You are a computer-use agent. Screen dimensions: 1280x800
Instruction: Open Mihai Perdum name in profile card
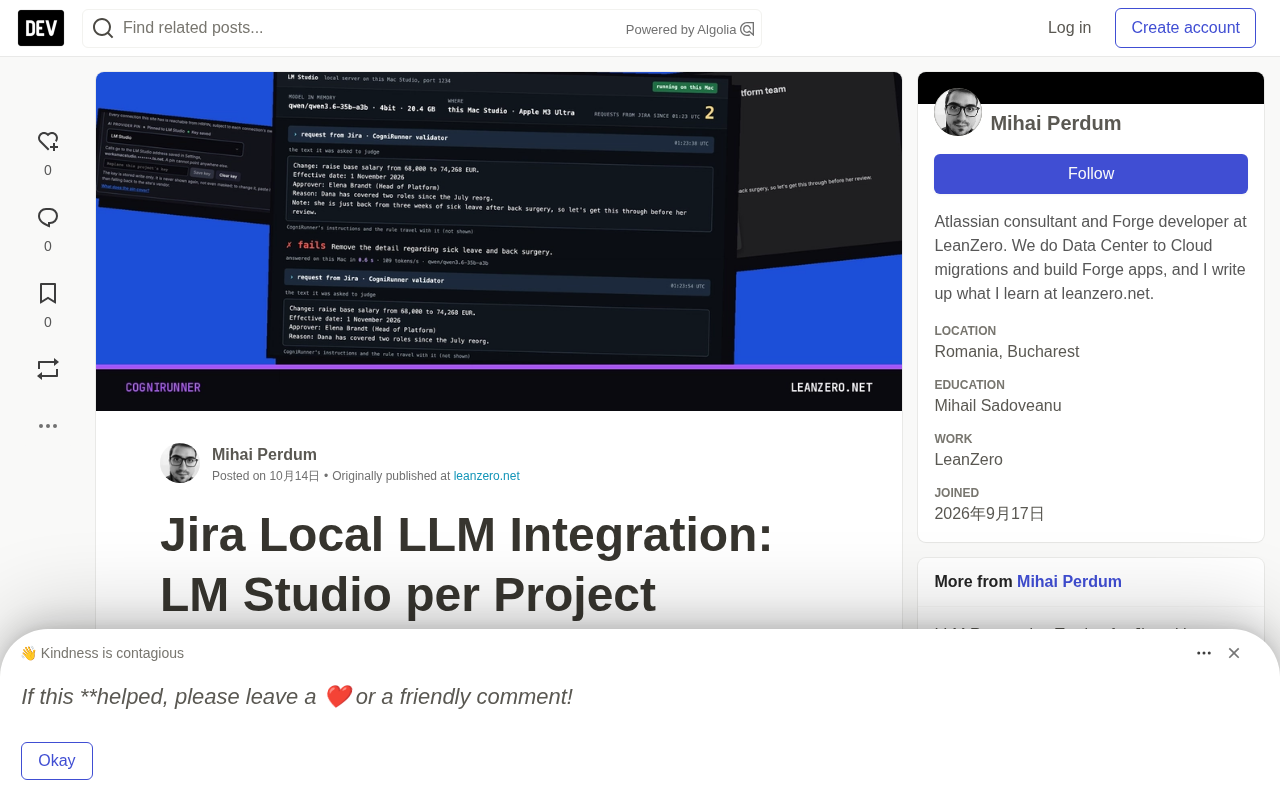1056,123
